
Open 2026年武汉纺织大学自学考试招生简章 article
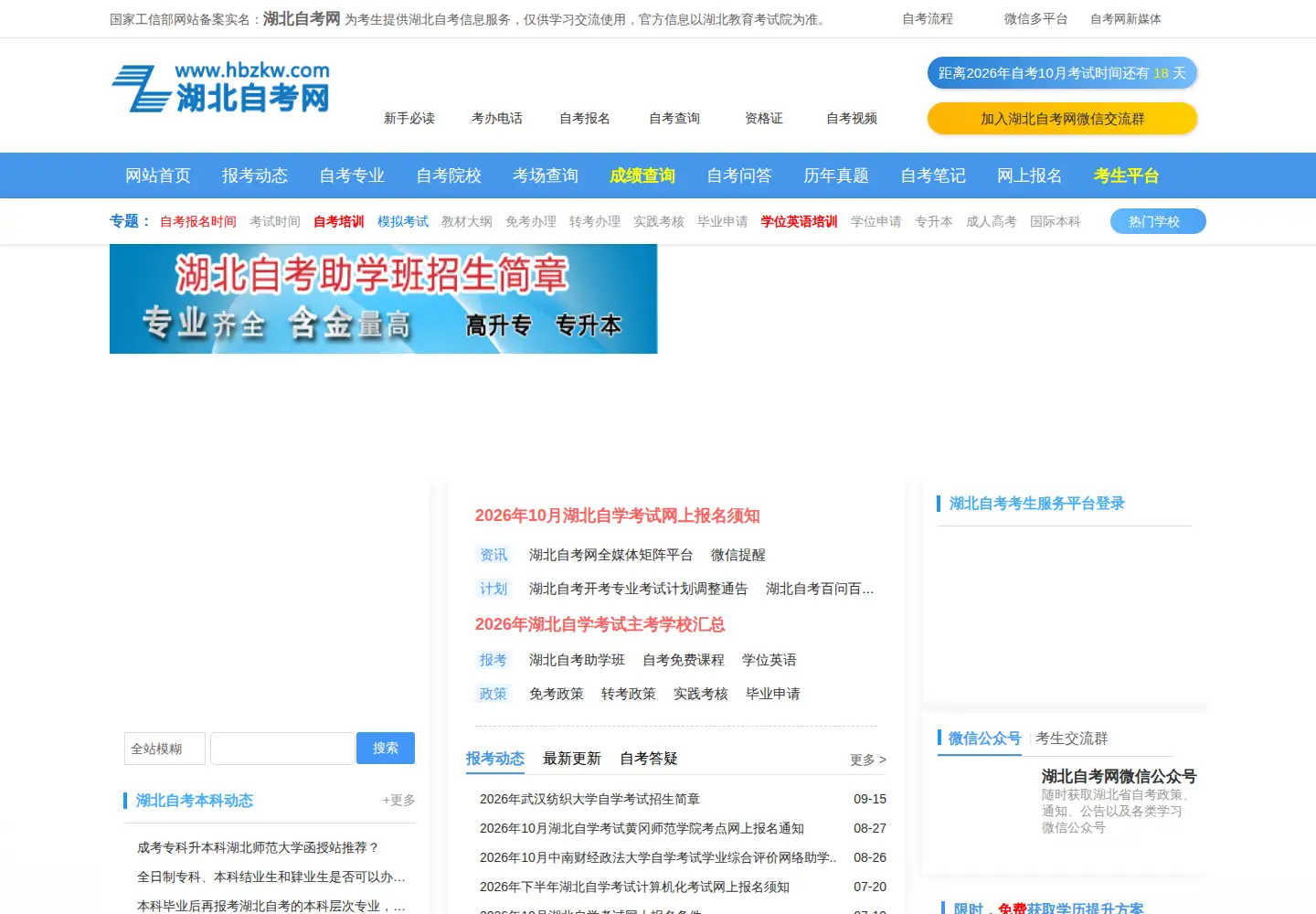pos(589,799)
